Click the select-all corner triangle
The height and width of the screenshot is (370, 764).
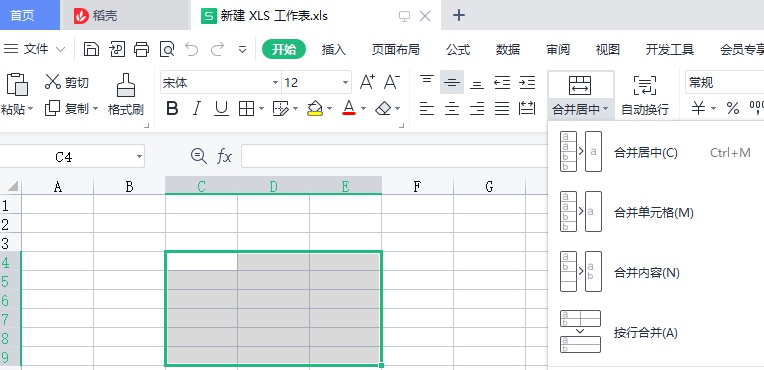[12, 186]
